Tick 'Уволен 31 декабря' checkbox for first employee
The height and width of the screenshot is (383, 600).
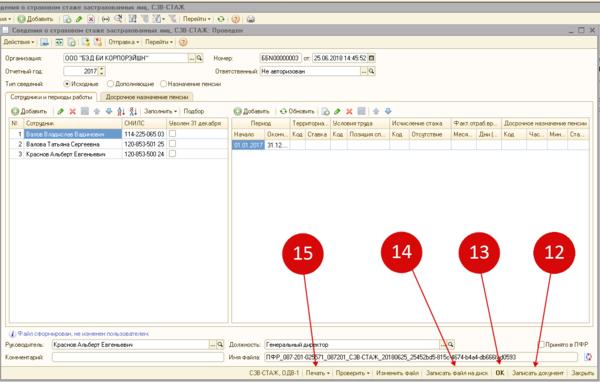173,134
